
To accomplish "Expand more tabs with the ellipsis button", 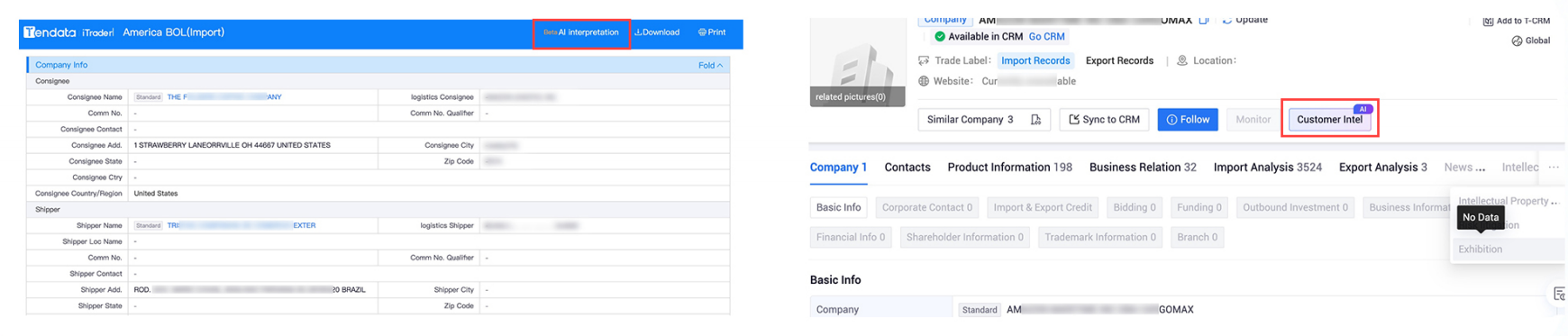I will point(1554,168).
